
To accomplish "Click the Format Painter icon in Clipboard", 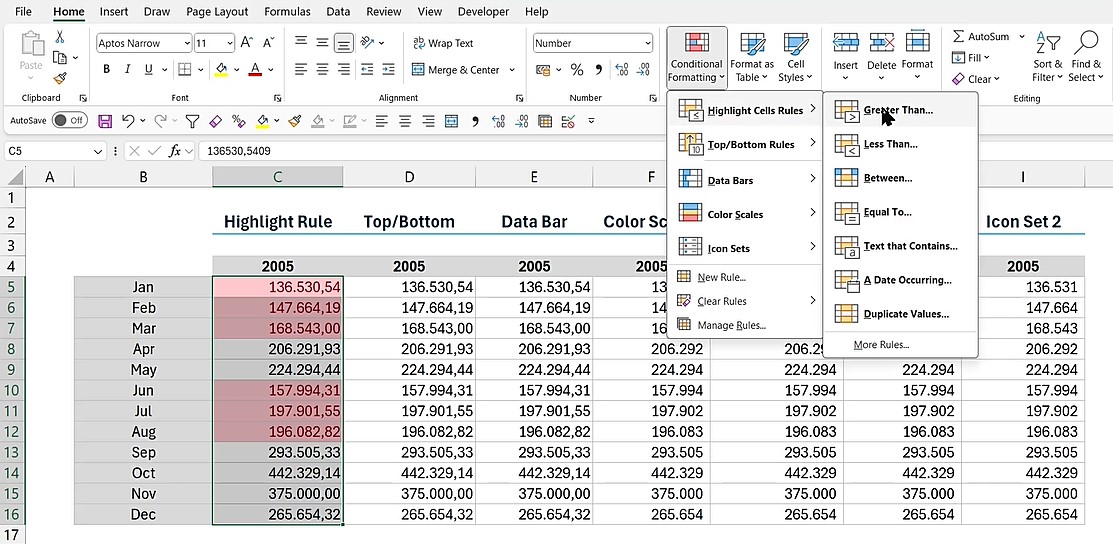I will [60, 78].
